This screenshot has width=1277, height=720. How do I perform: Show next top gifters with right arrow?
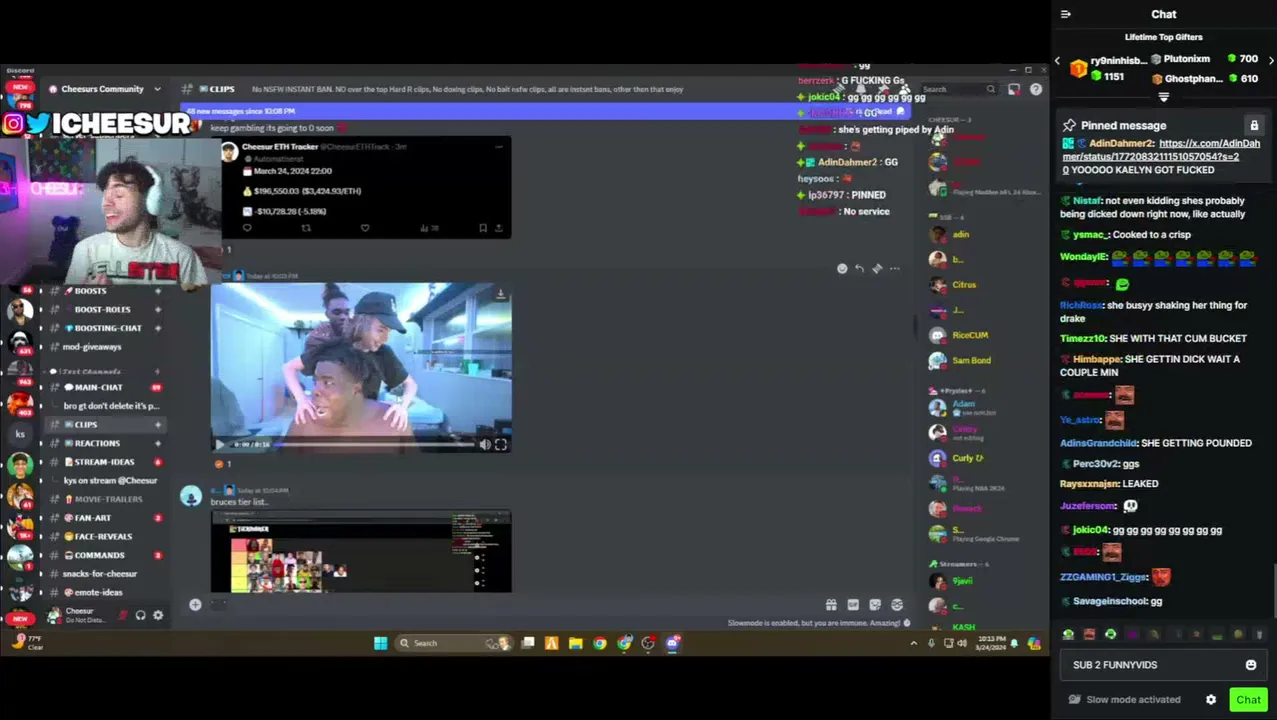[1271, 60]
